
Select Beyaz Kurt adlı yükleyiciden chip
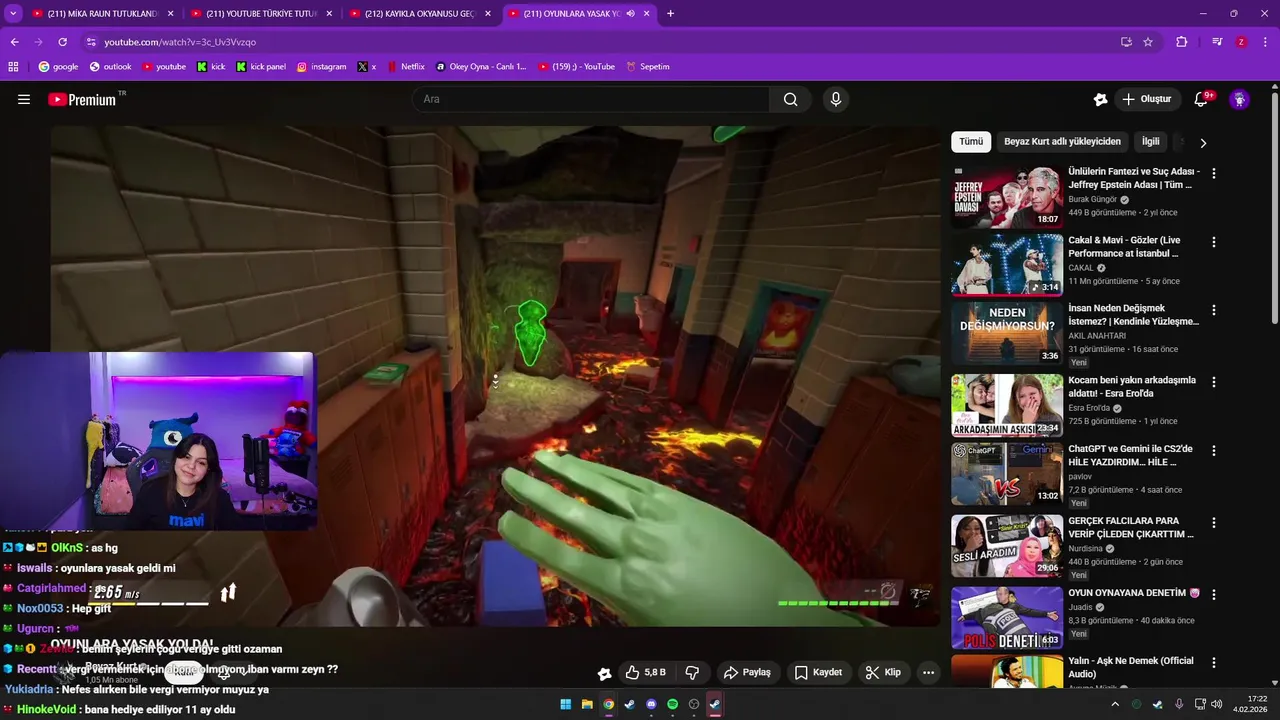(1062, 142)
